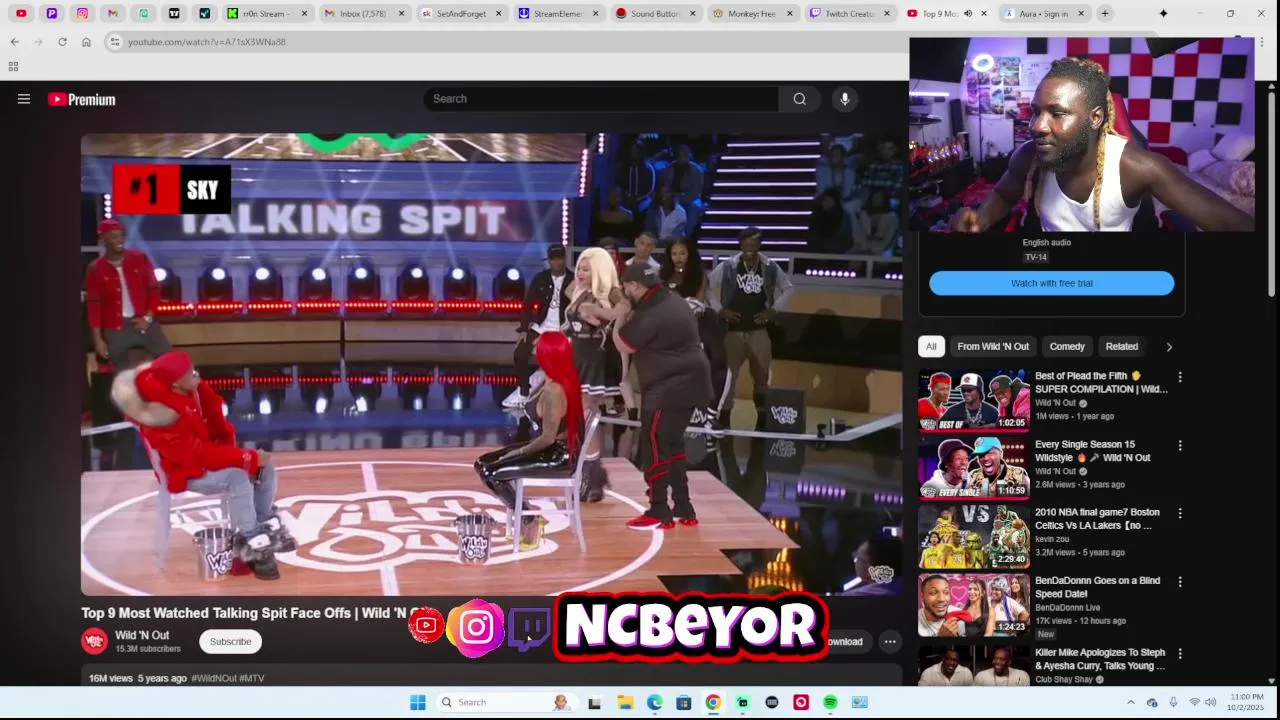1280x720 pixels.
Task: Open the YouTube guide hamburger menu
Action: coord(24,99)
